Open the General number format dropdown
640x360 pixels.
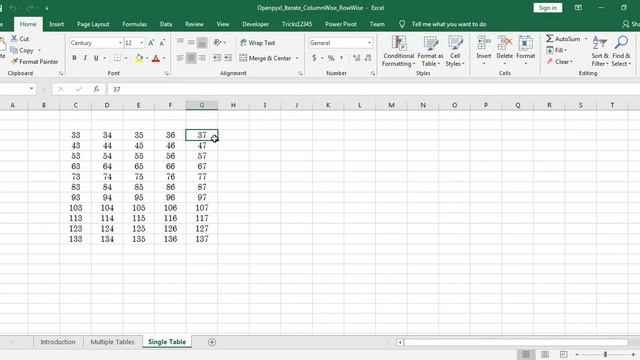[x=369, y=43]
